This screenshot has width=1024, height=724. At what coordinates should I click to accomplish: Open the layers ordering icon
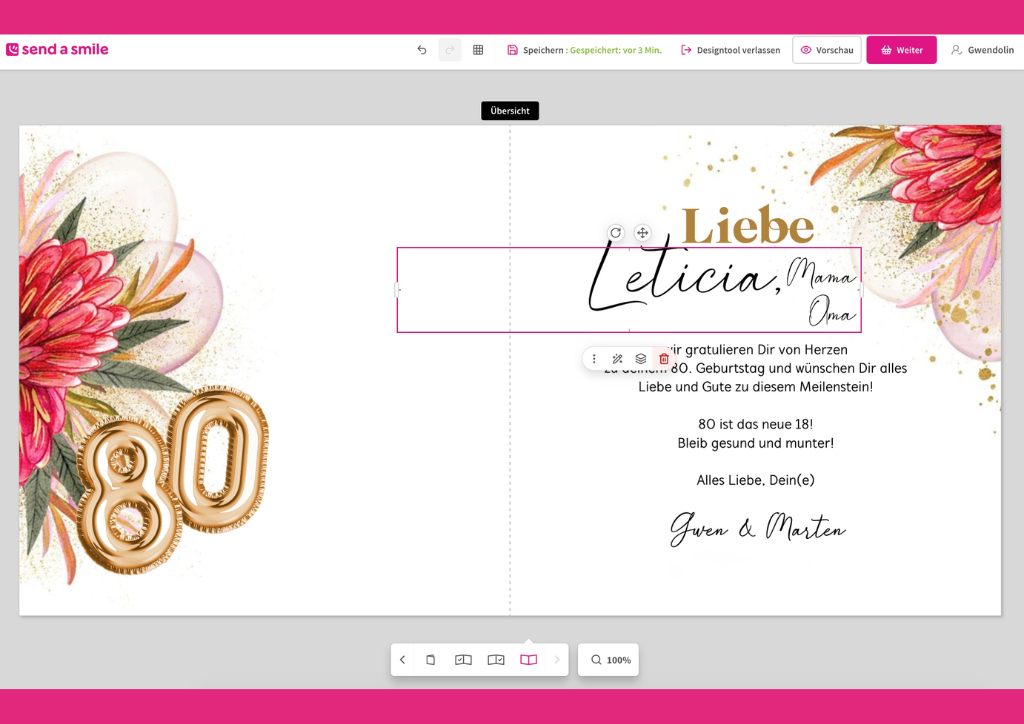coord(641,358)
